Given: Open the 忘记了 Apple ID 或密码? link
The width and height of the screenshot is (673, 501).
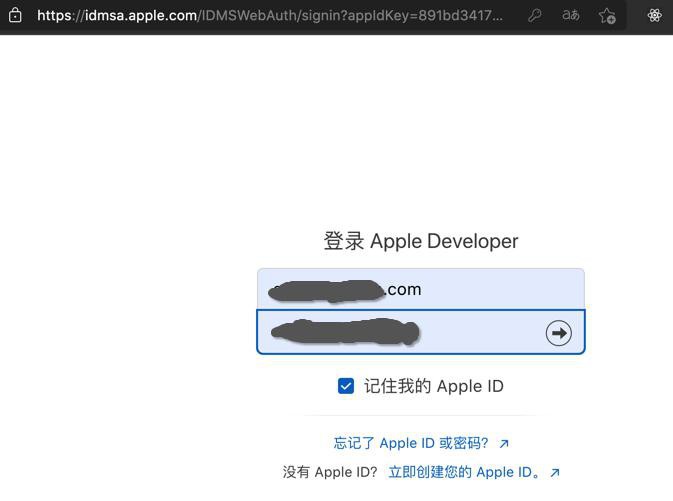Looking at the screenshot, I should 411,443.
